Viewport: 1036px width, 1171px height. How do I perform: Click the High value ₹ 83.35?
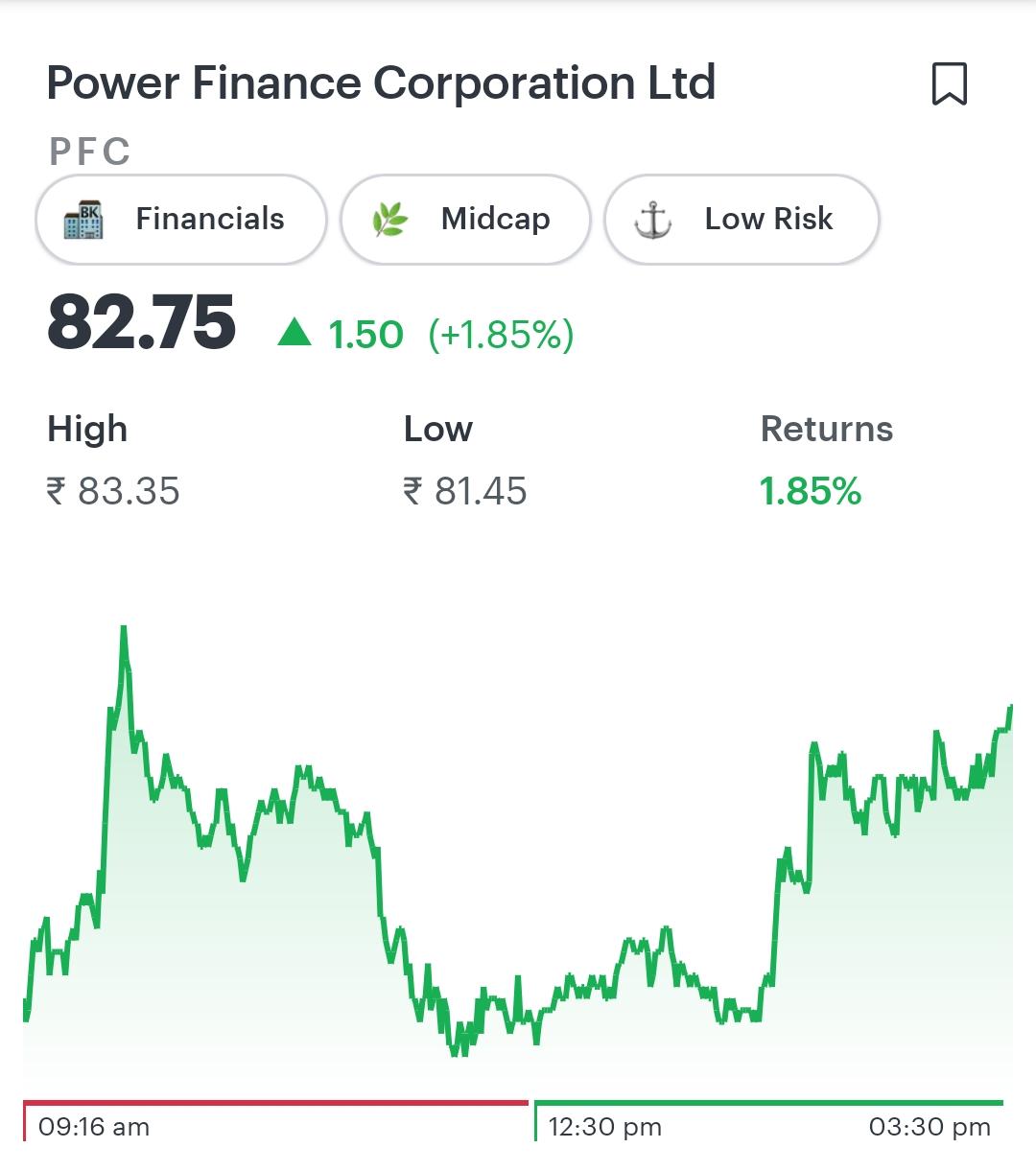coord(113,491)
